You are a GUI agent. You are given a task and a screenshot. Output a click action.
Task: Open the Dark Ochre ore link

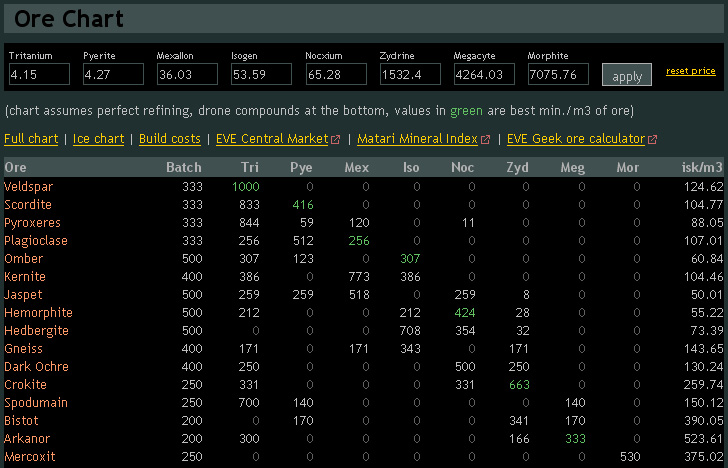[36, 367]
